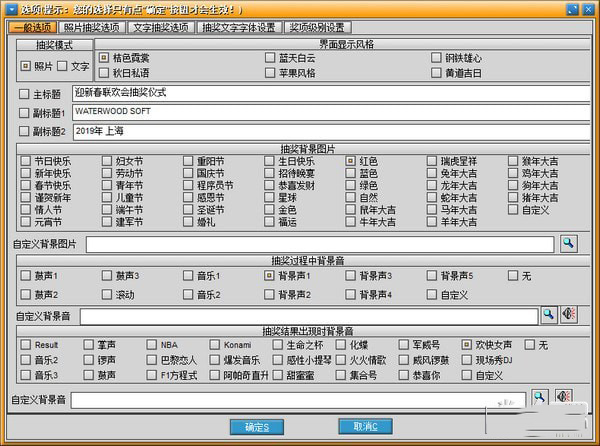Viewport: 600px width, 446px height.
Task: Enable the 主标题 checkbox
Action: [25, 93]
